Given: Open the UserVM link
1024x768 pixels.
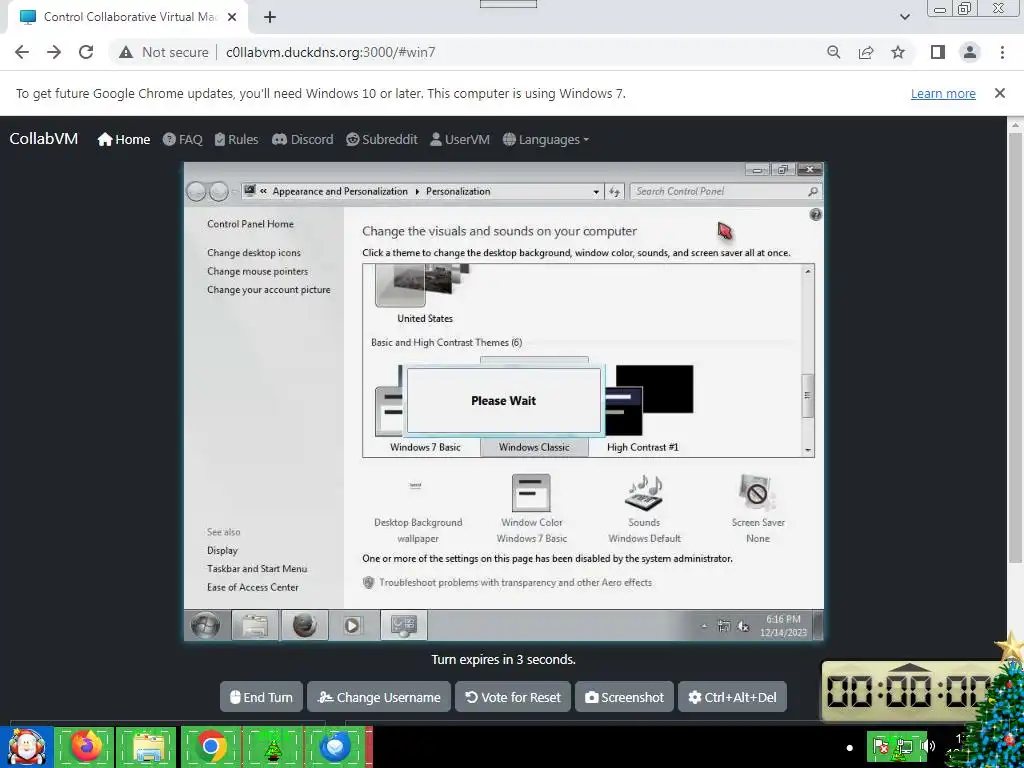Looking at the screenshot, I should (x=460, y=139).
